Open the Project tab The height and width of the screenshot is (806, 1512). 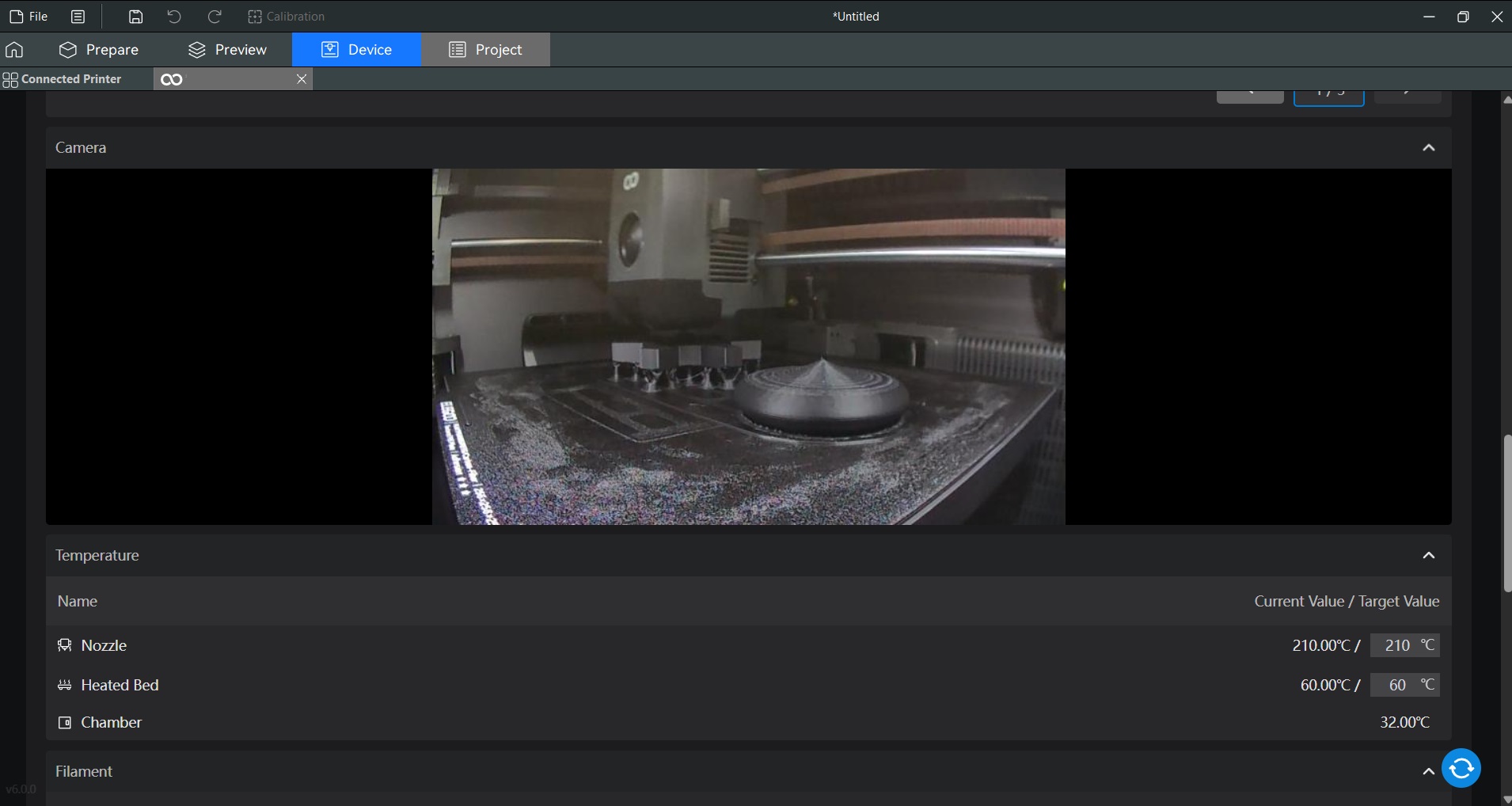point(485,50)
